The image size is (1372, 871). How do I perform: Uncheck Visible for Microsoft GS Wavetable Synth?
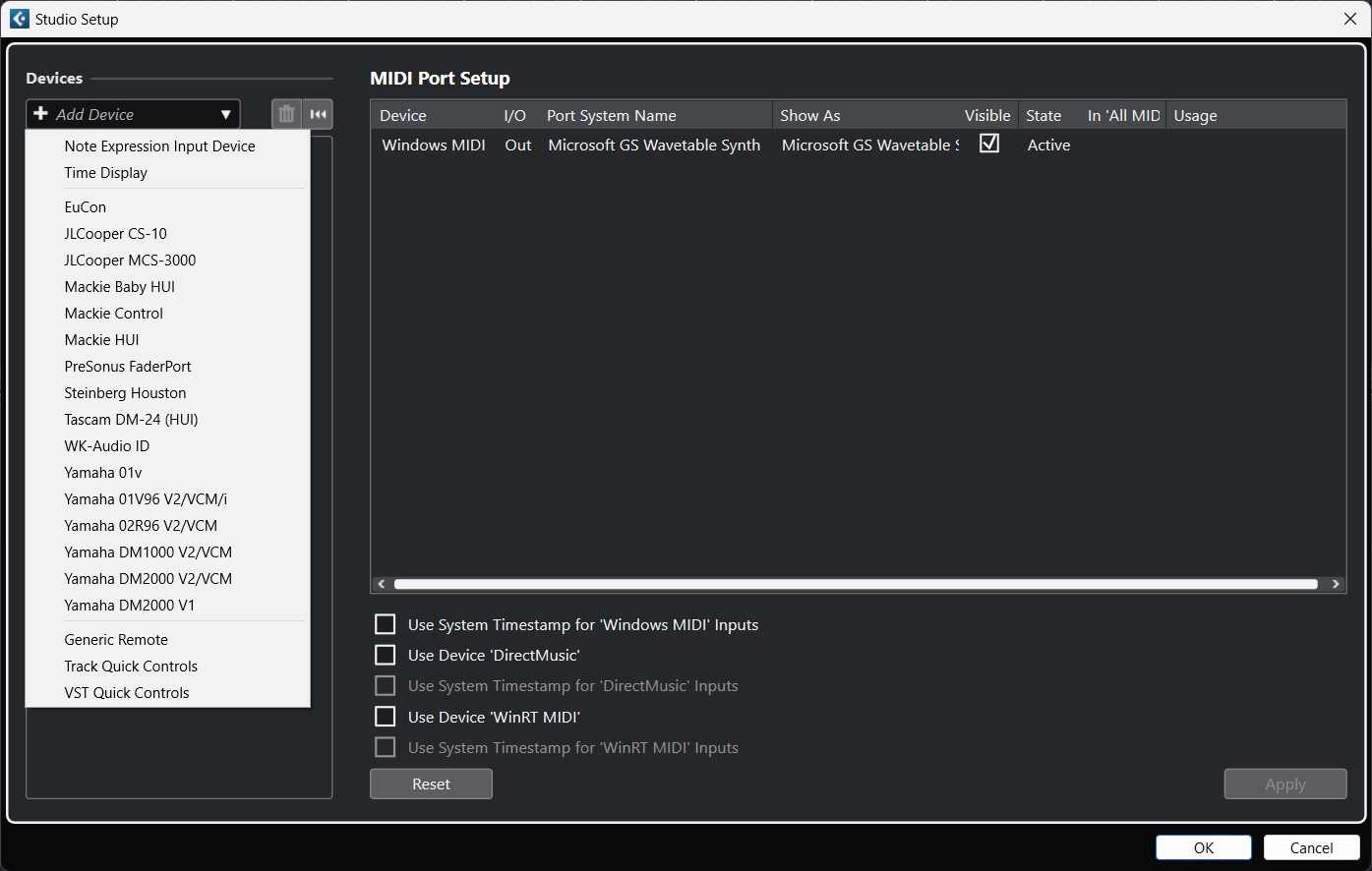tap(988, 143)
